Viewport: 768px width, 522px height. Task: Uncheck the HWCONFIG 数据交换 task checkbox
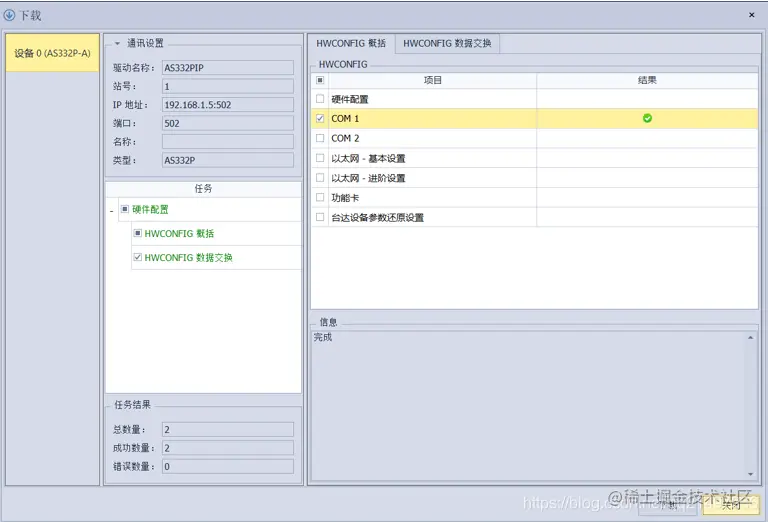click(138, 257)
